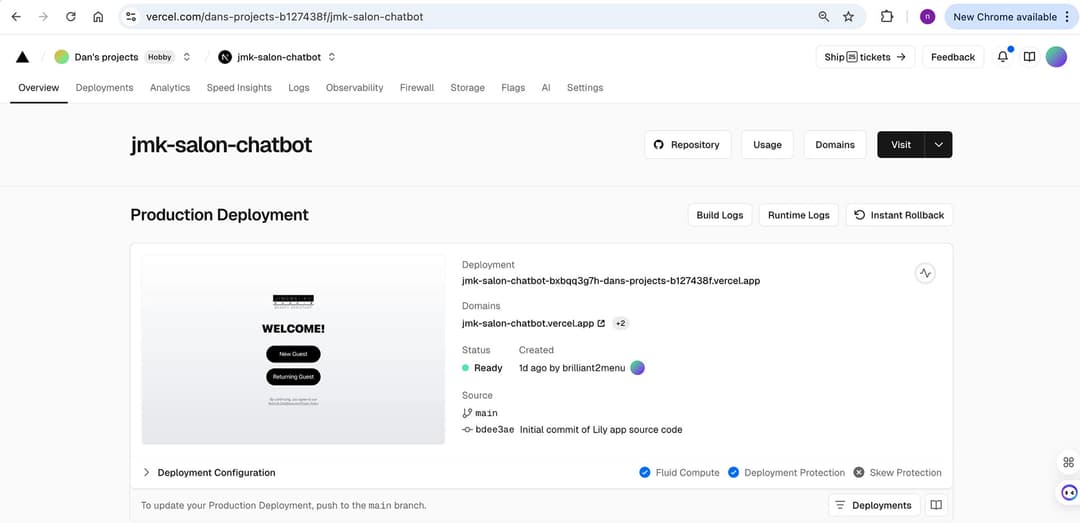Click the Fluid Compute checkmark status
The image size is (1080, 523).
645,473
